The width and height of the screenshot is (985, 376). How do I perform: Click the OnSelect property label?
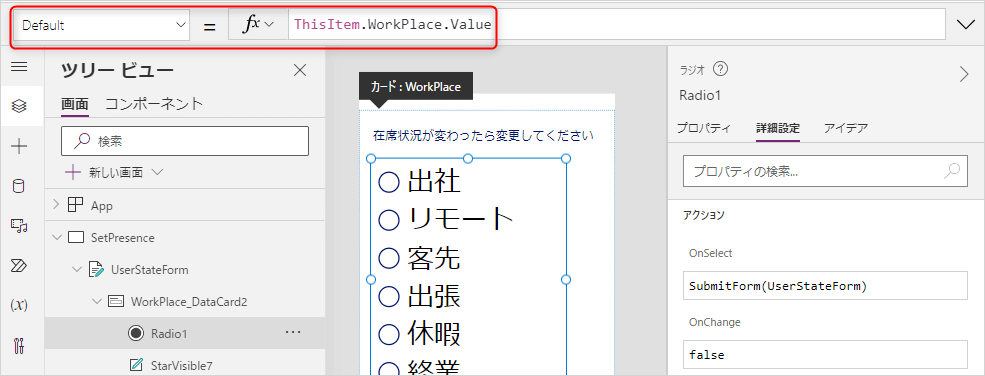click(x=710, y=254)
